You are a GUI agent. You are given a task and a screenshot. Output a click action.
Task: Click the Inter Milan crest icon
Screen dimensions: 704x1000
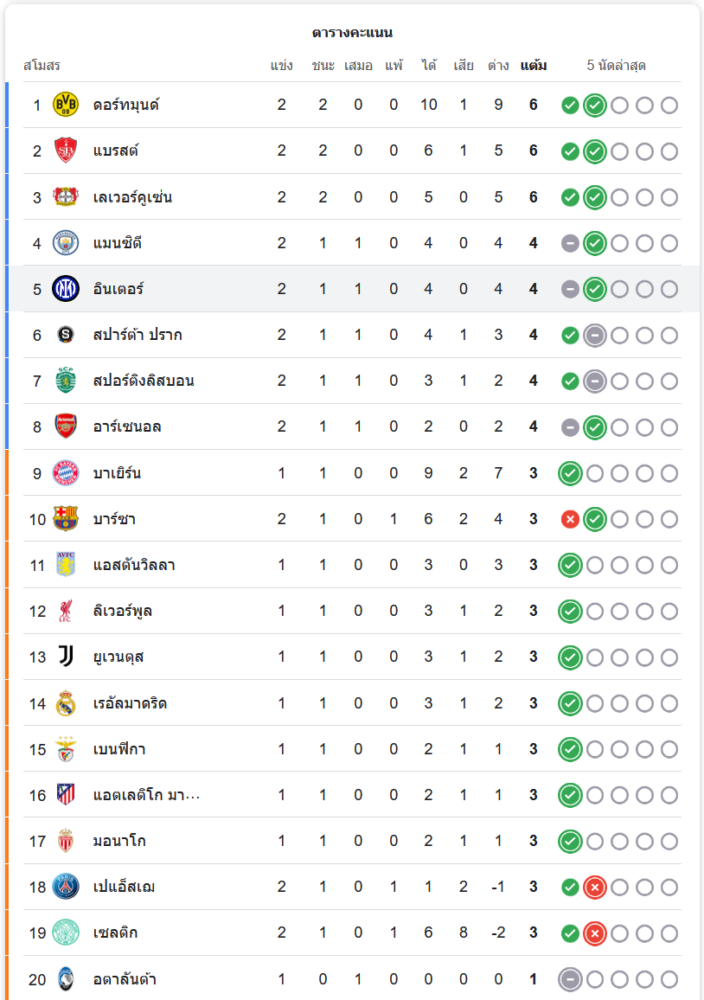pos(65,289)
